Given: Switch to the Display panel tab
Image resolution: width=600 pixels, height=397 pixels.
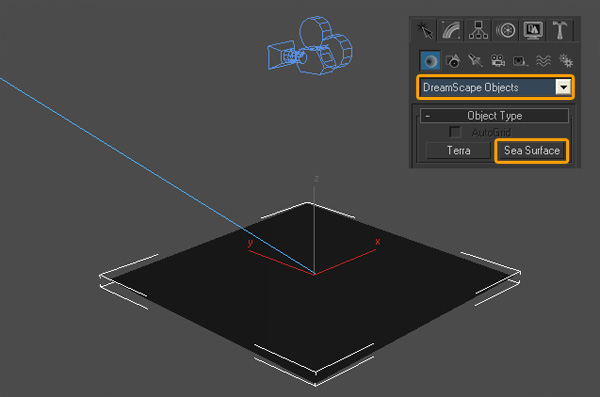Looking at the screenshot, I should click(533, 30).
